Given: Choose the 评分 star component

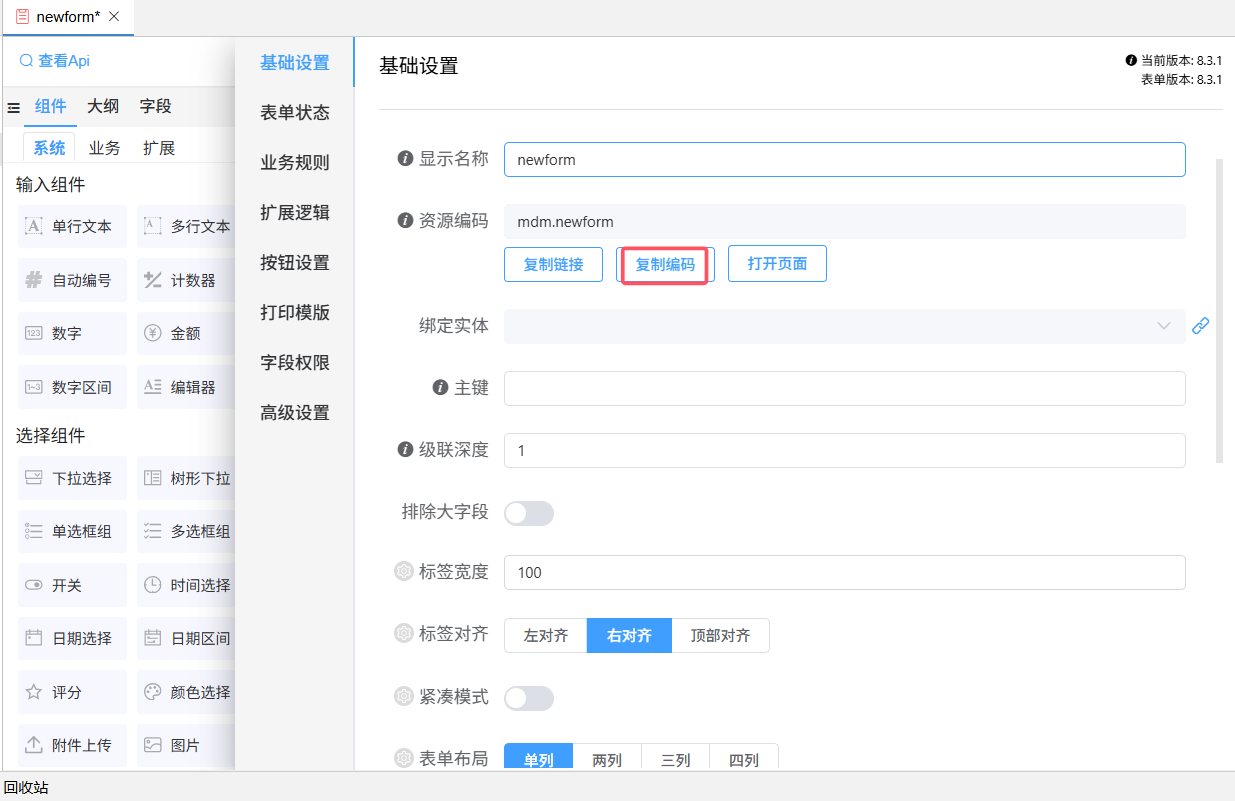Looking at the screenshot, I should pyautogui.click(x=72, y=692).
